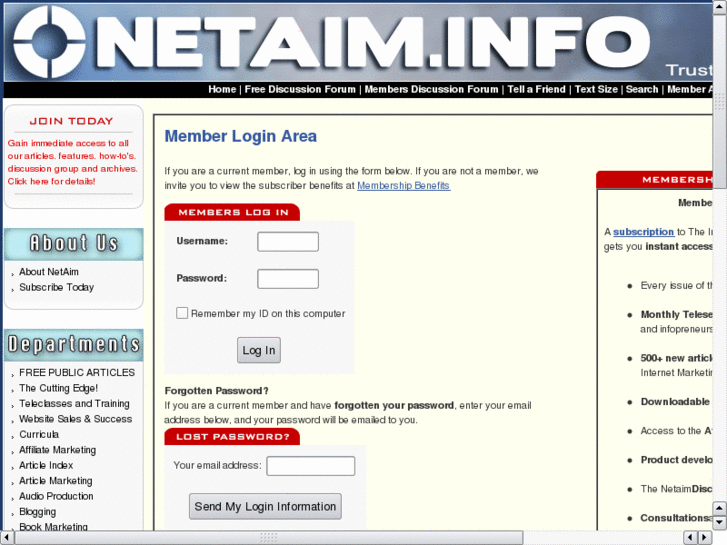Click the MEMBERS LOG IN red tab label
Viewport: 727px width, 545px height.
[233, 212]
